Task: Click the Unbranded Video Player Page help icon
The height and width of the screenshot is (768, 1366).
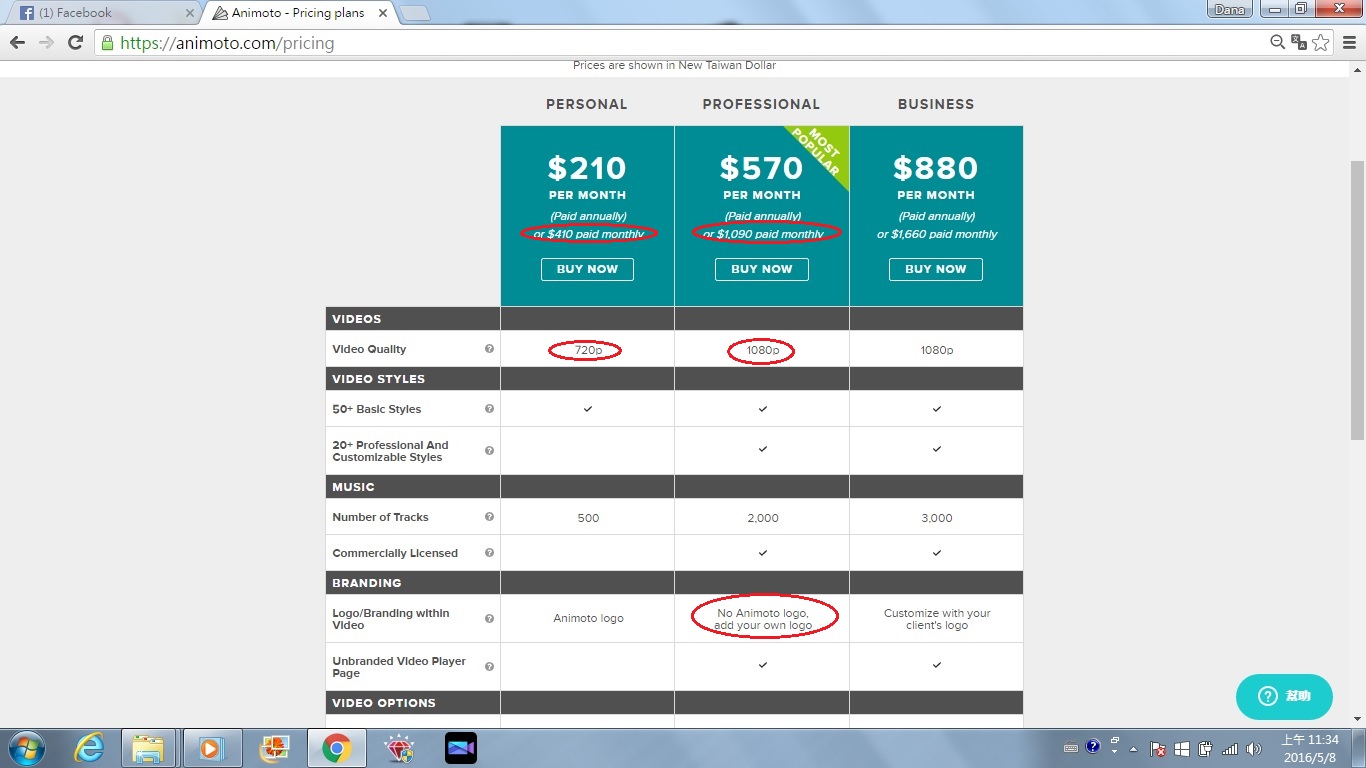Action: (489, 667)
